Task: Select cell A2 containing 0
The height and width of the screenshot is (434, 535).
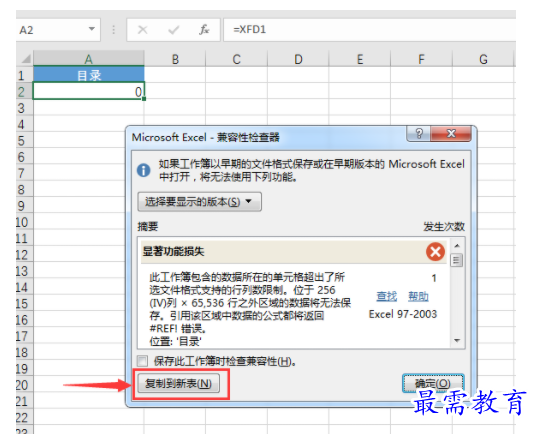Action: click(x=89, y=91)
